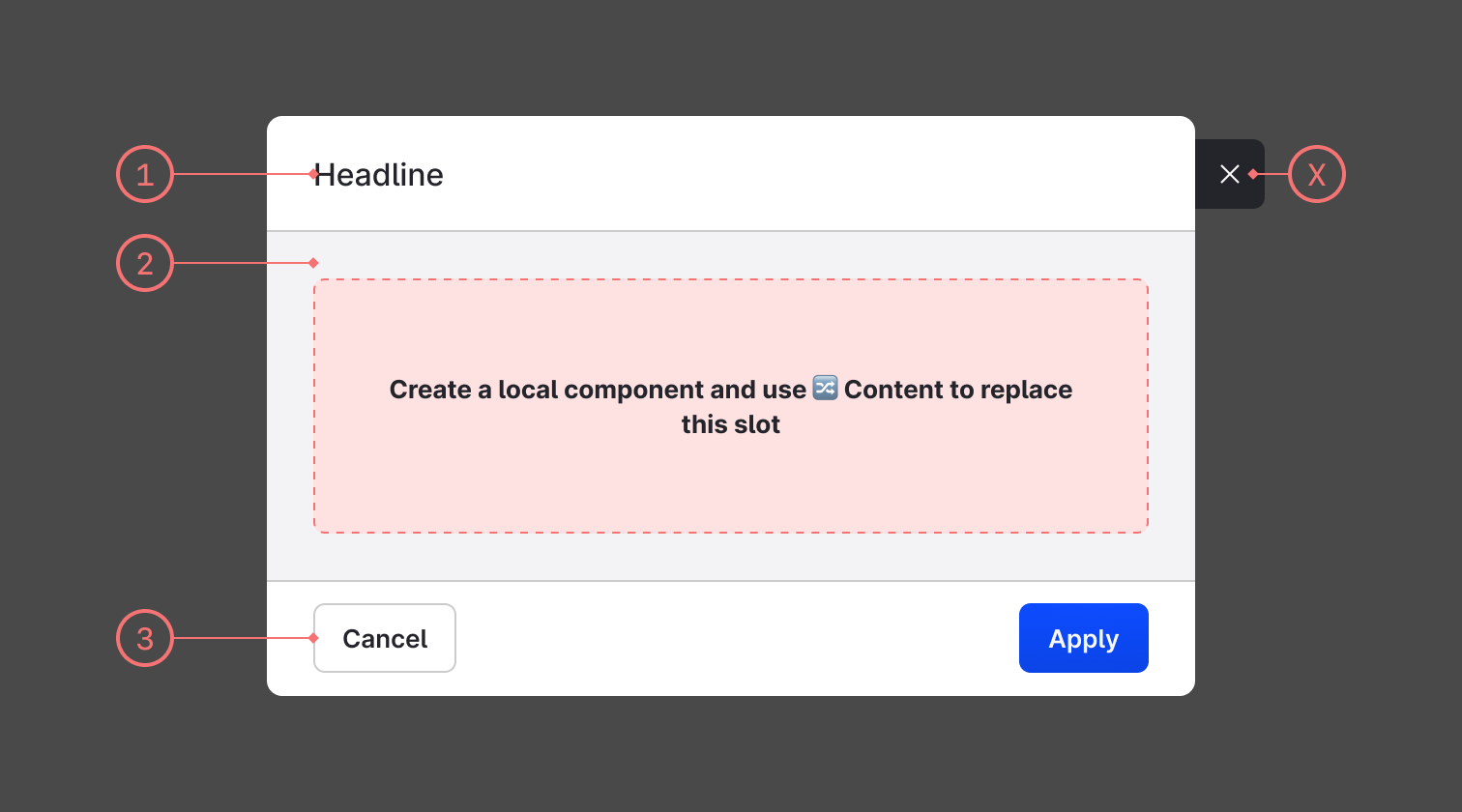Select the annotation badge labeled 2
The image size is (1462, 812).
[144, 262]
